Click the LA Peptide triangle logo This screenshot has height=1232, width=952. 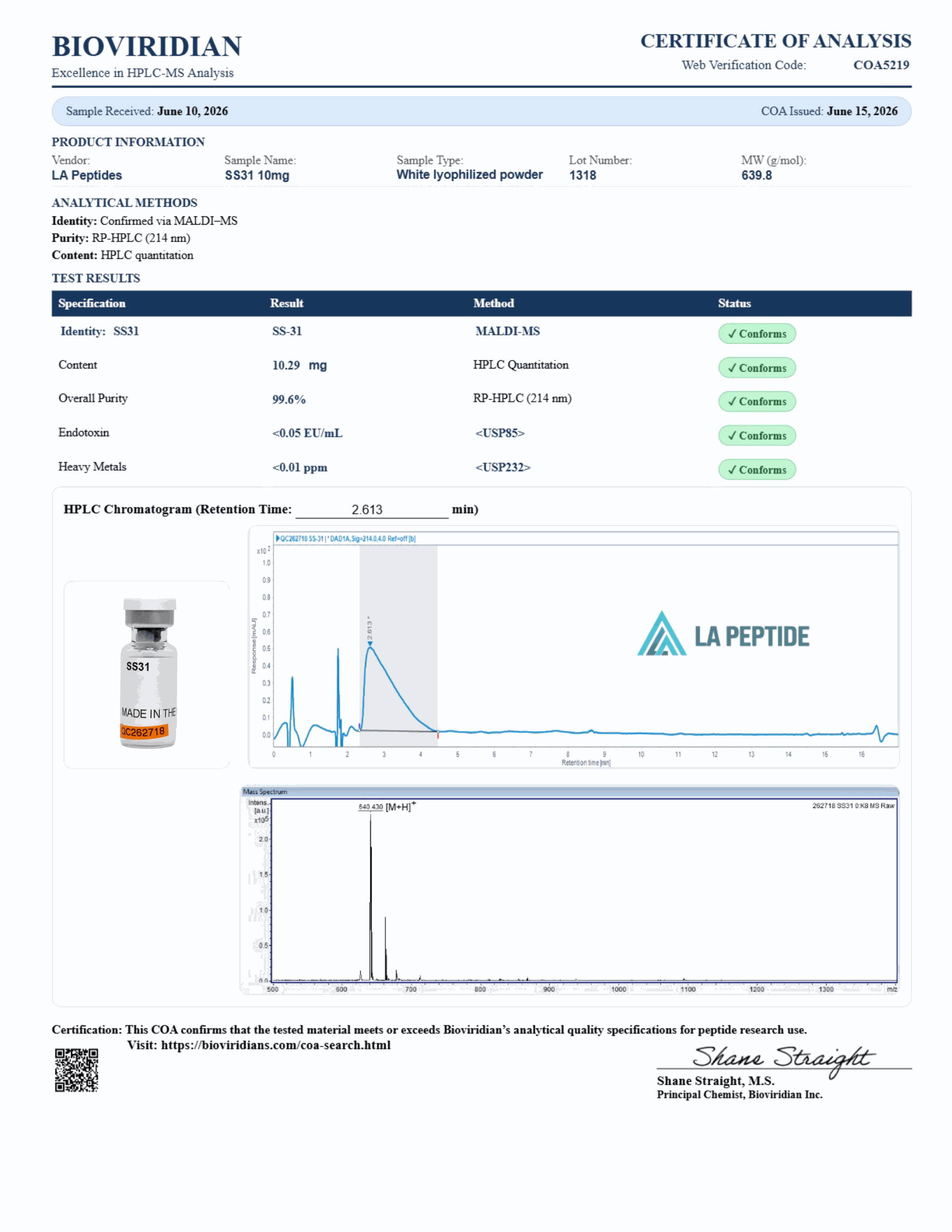[661, 633]
